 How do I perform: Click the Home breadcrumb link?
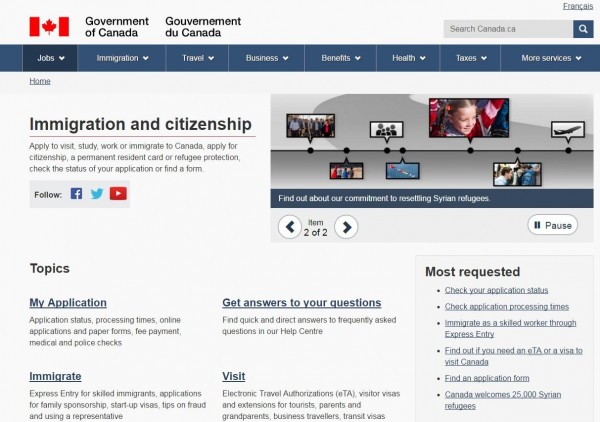click(x=40, y=81)
